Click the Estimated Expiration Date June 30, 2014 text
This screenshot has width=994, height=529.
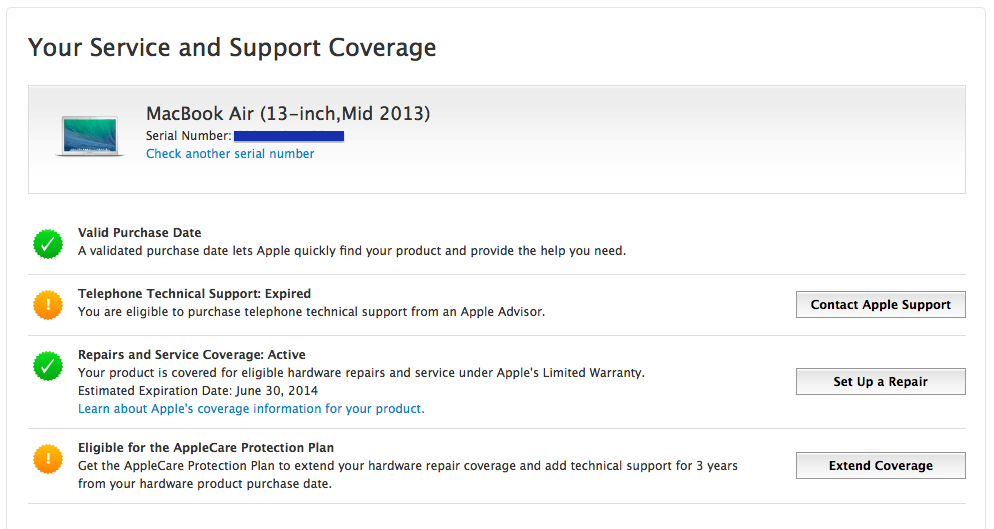coord(198,391)
